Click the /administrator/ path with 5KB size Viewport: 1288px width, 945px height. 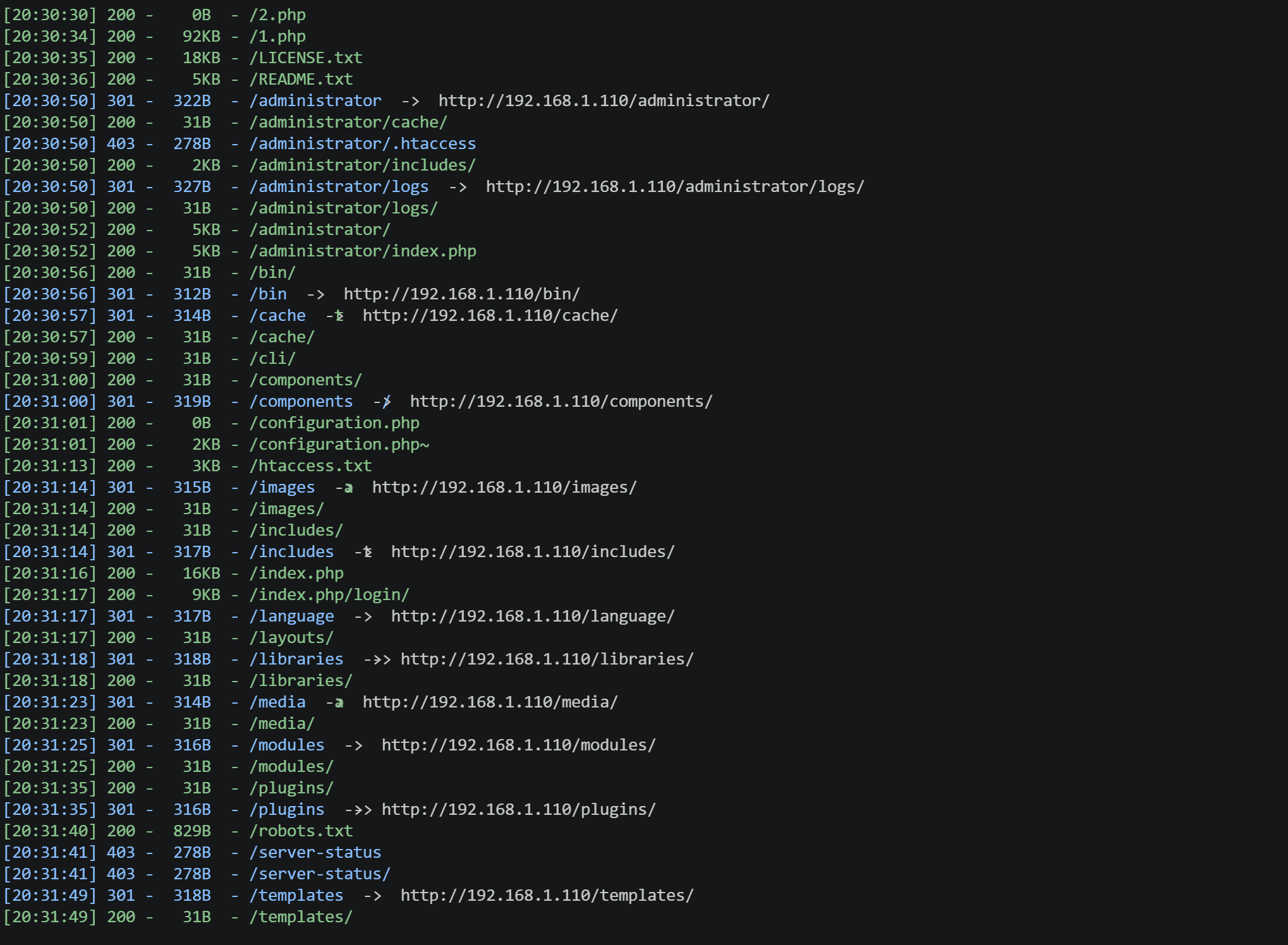click(320, 230)
